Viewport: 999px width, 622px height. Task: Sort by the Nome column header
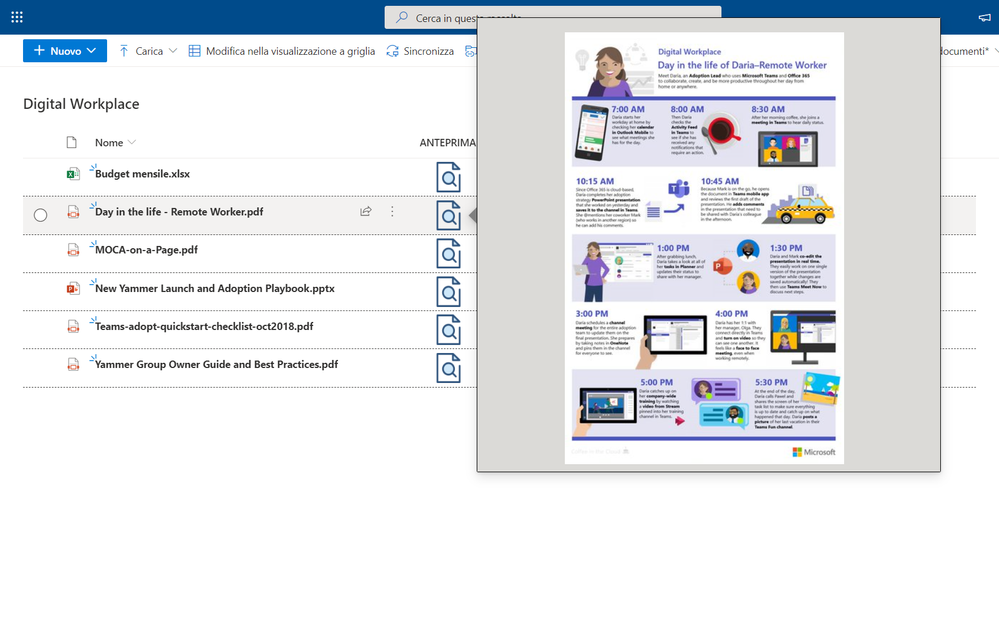click(x=115, y=143)
